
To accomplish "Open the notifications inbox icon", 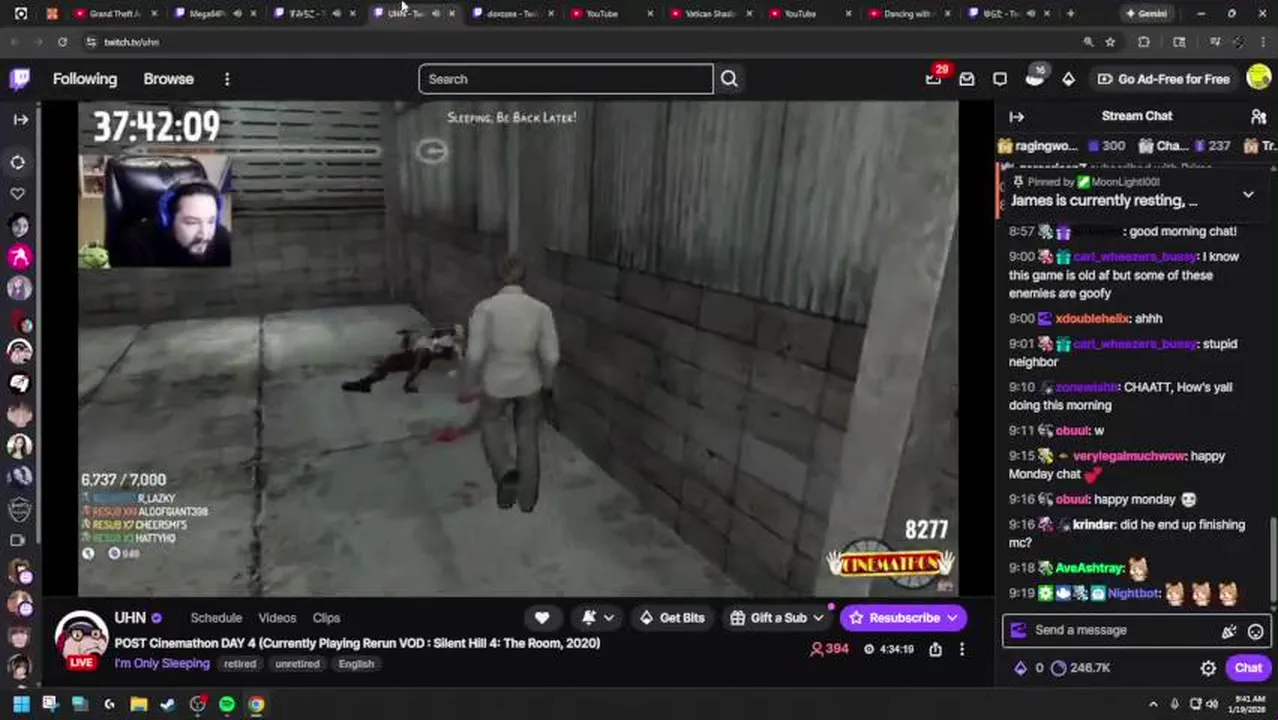I will point(966,79).
